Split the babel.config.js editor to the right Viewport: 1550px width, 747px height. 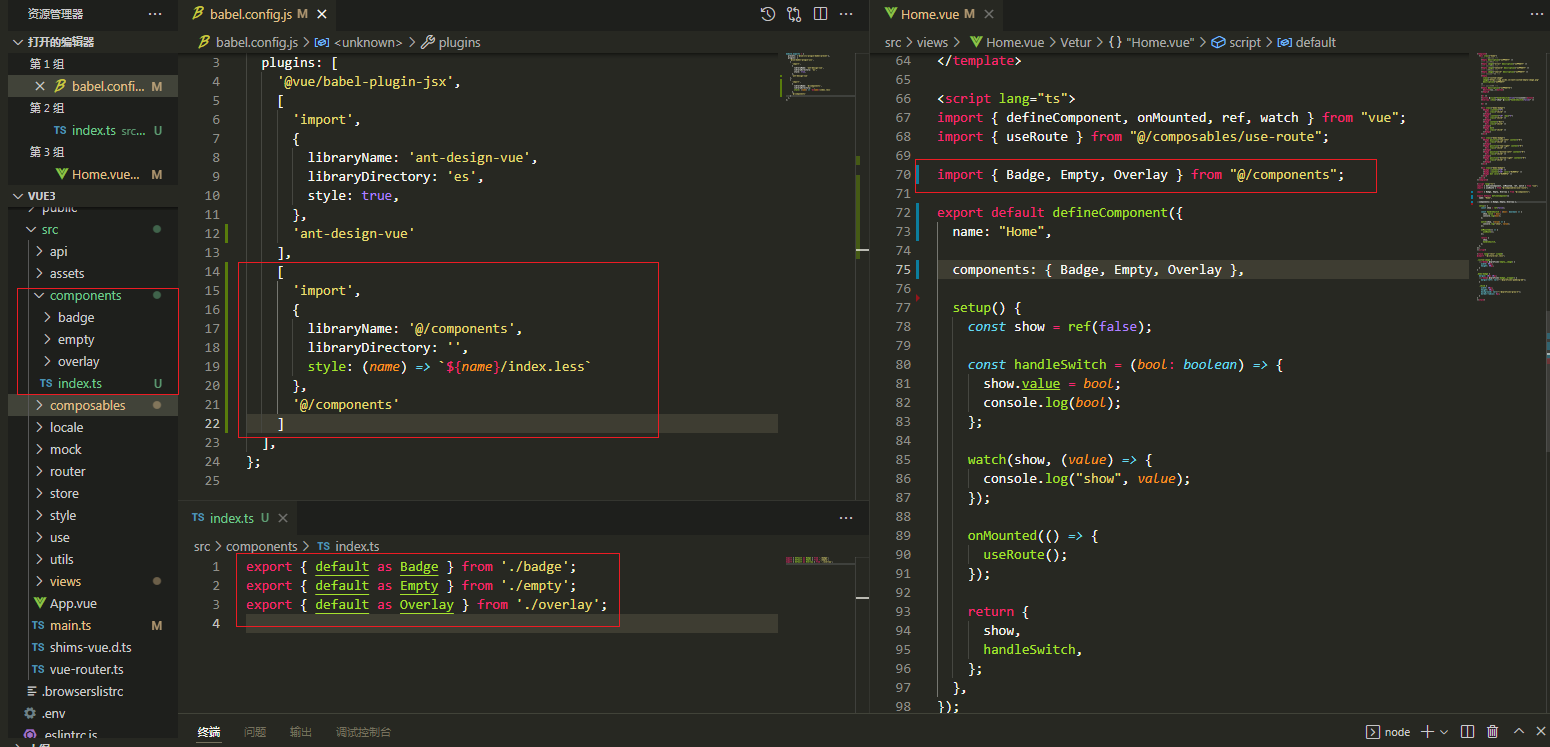820,14
